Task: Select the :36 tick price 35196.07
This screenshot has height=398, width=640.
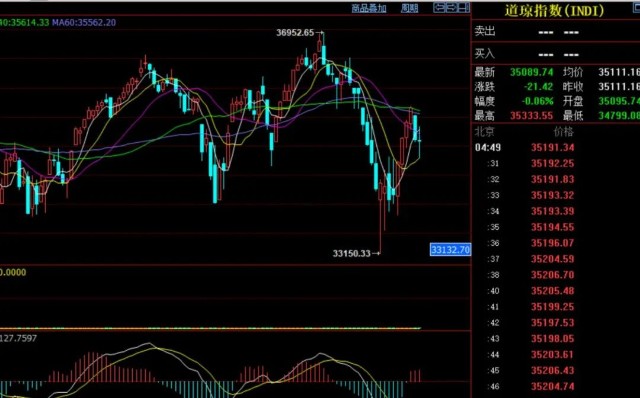Action: (x=553, y=243)
